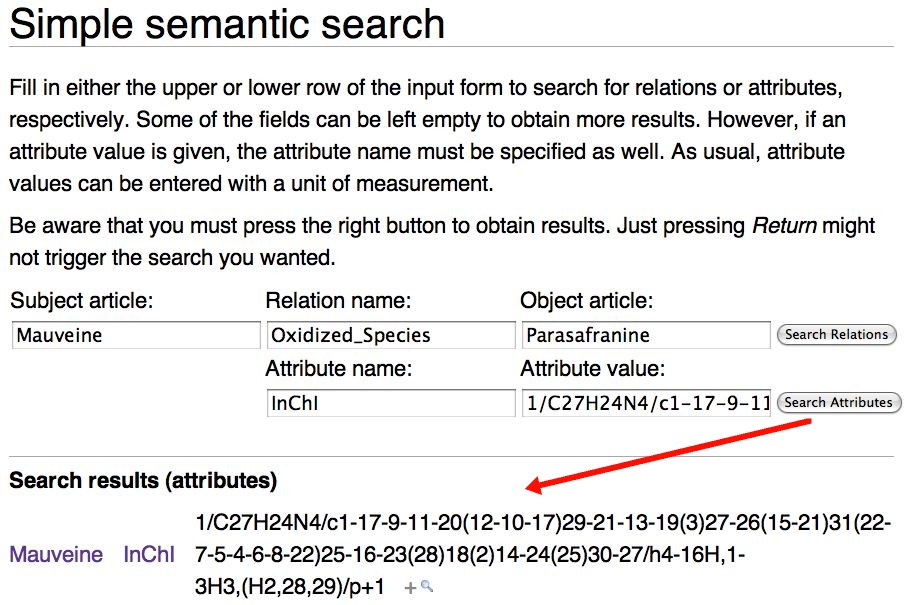
Task: Click the Relation name field with Oxidized_Species
Action: click(390, 335)
